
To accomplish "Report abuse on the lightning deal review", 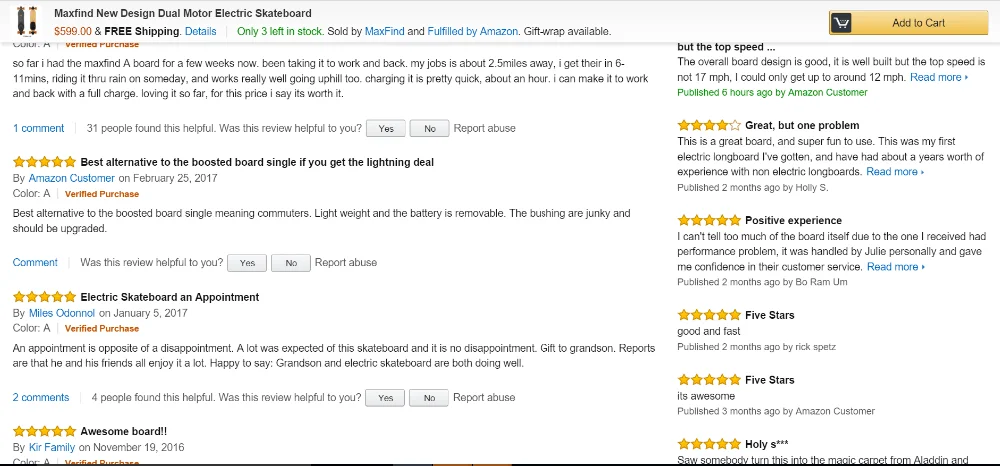I will point(346,263).
